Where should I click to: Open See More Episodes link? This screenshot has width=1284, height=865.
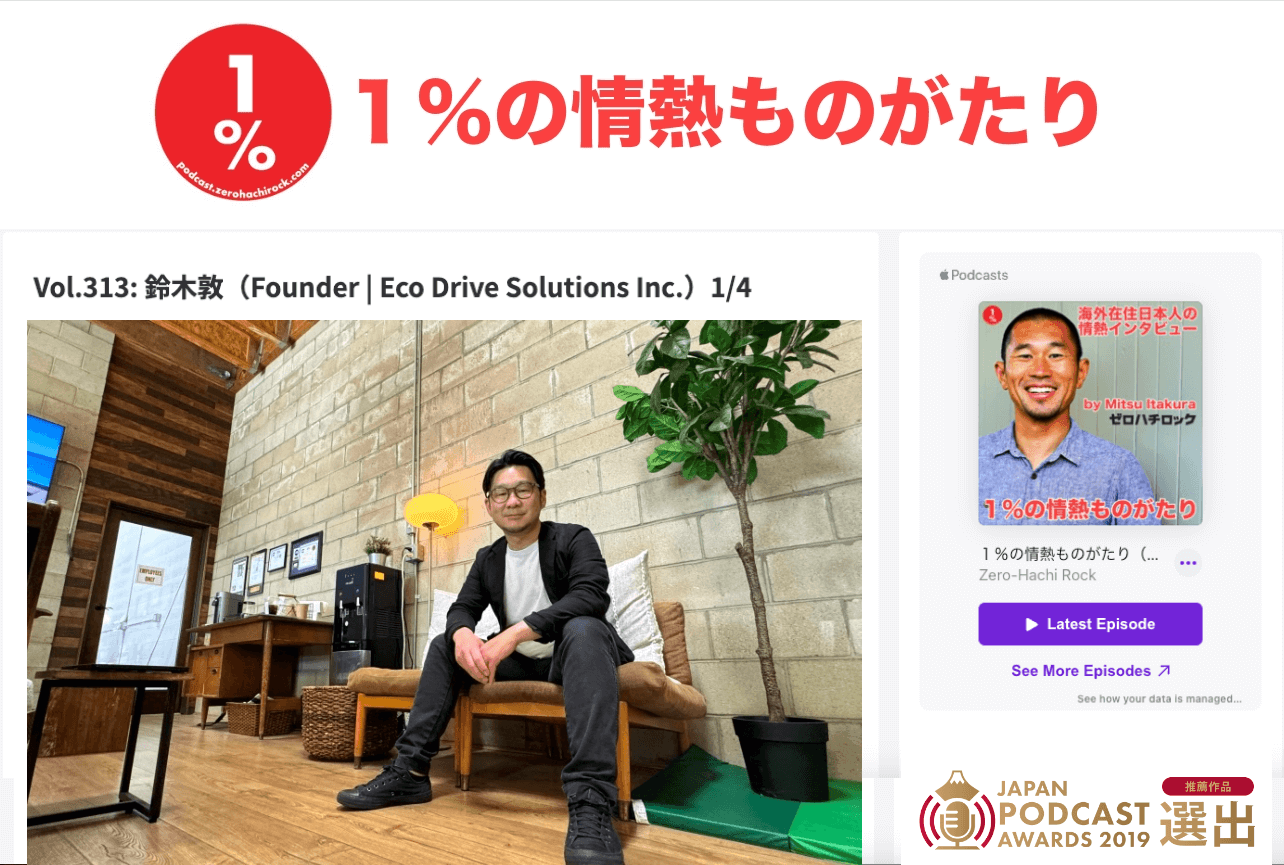click(x=1090, y=671)
